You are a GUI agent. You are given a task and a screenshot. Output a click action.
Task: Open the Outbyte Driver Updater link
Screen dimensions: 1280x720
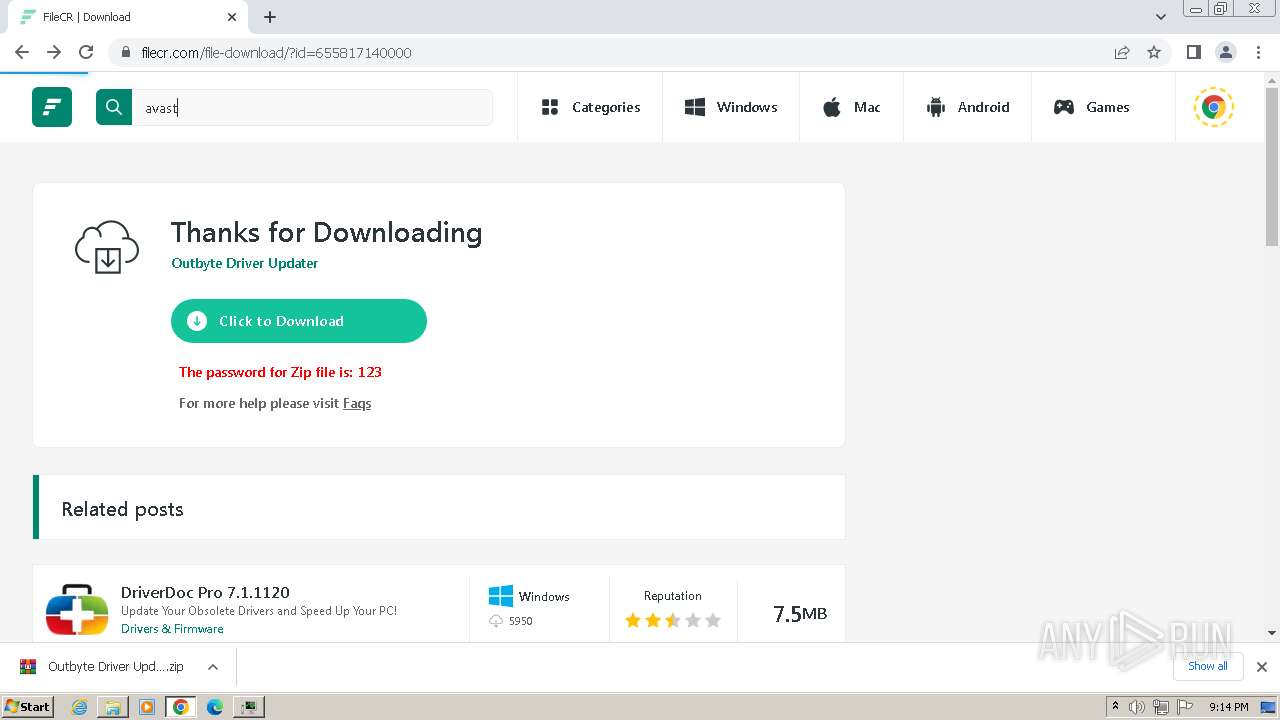(245, 263)
